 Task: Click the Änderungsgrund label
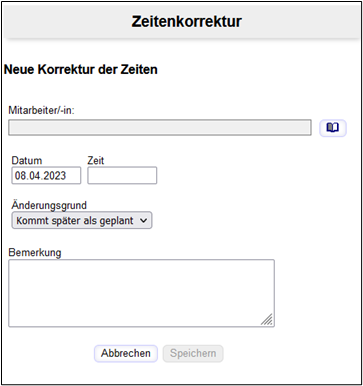click(x=49, y=205)
